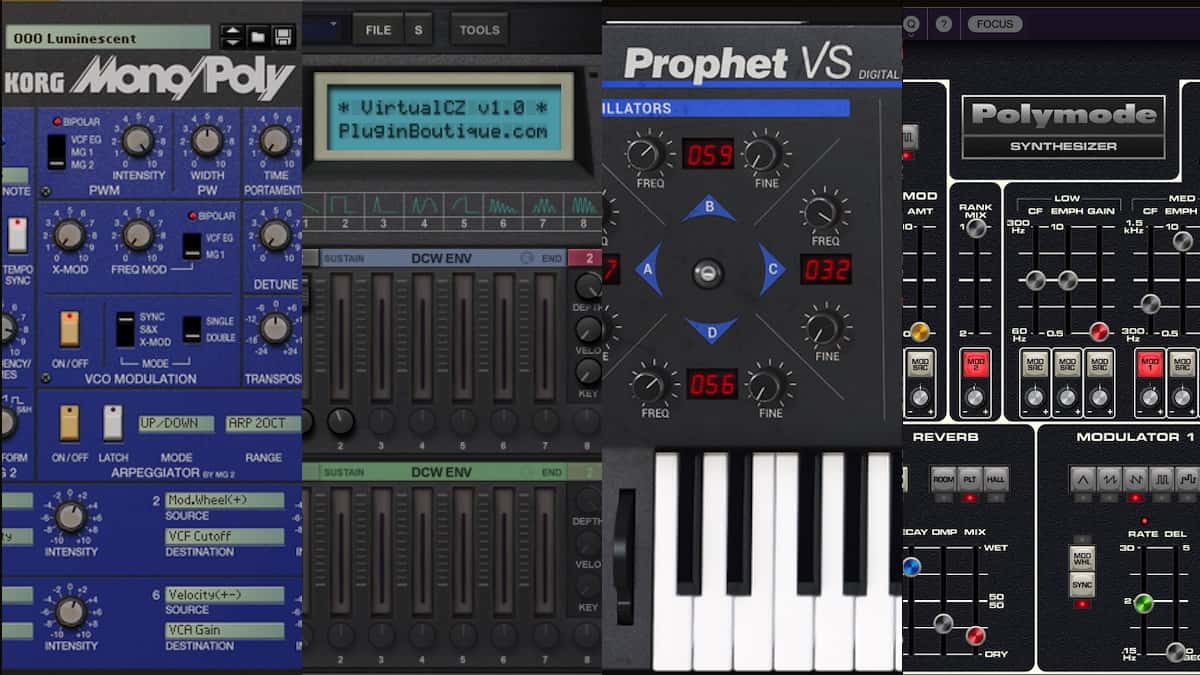This screenshot has width=1200, height=675.
Task: Click the blue DECAY slider in Reverb
Action: (x=910, y=567)
